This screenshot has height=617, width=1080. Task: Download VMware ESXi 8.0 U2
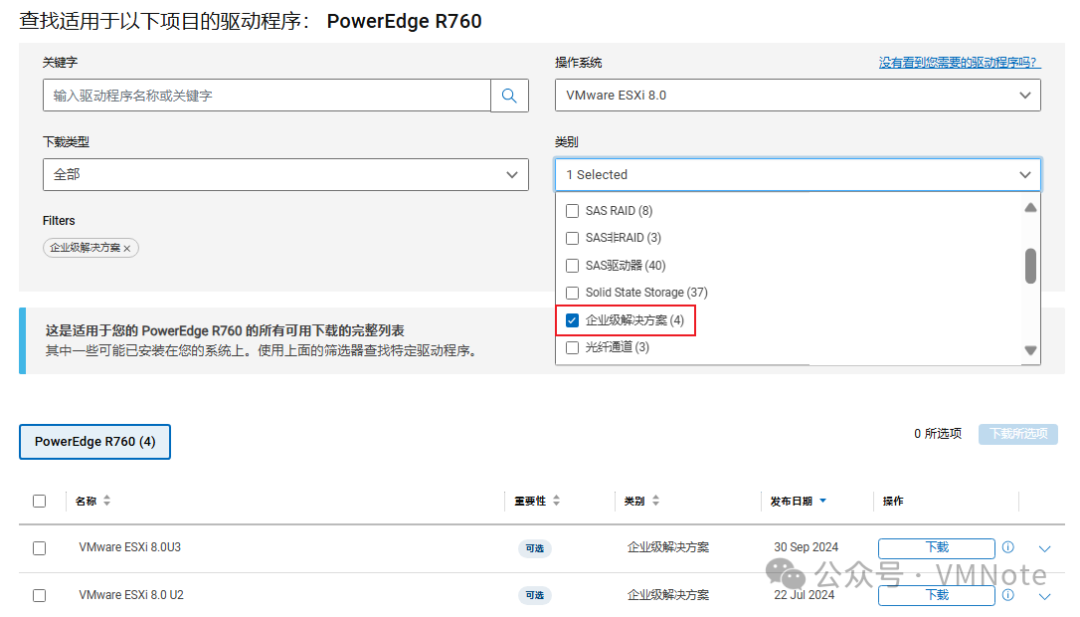click(x=936, y=596)
